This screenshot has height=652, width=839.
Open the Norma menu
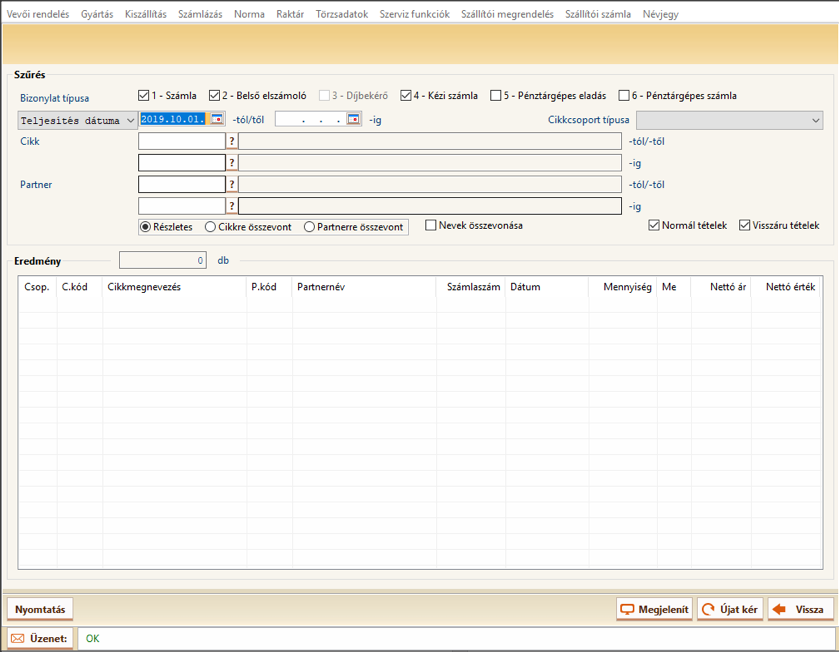pos(249,14)
